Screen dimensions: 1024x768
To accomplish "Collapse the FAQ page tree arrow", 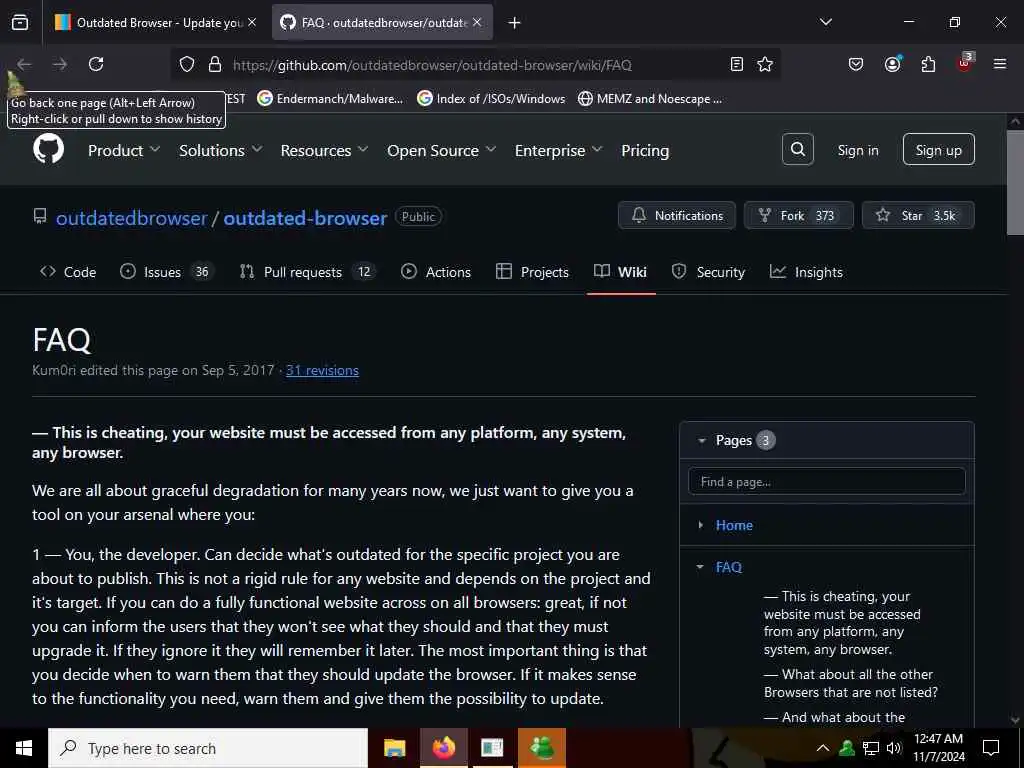I will pyautogui.click(x=700, y=567).
